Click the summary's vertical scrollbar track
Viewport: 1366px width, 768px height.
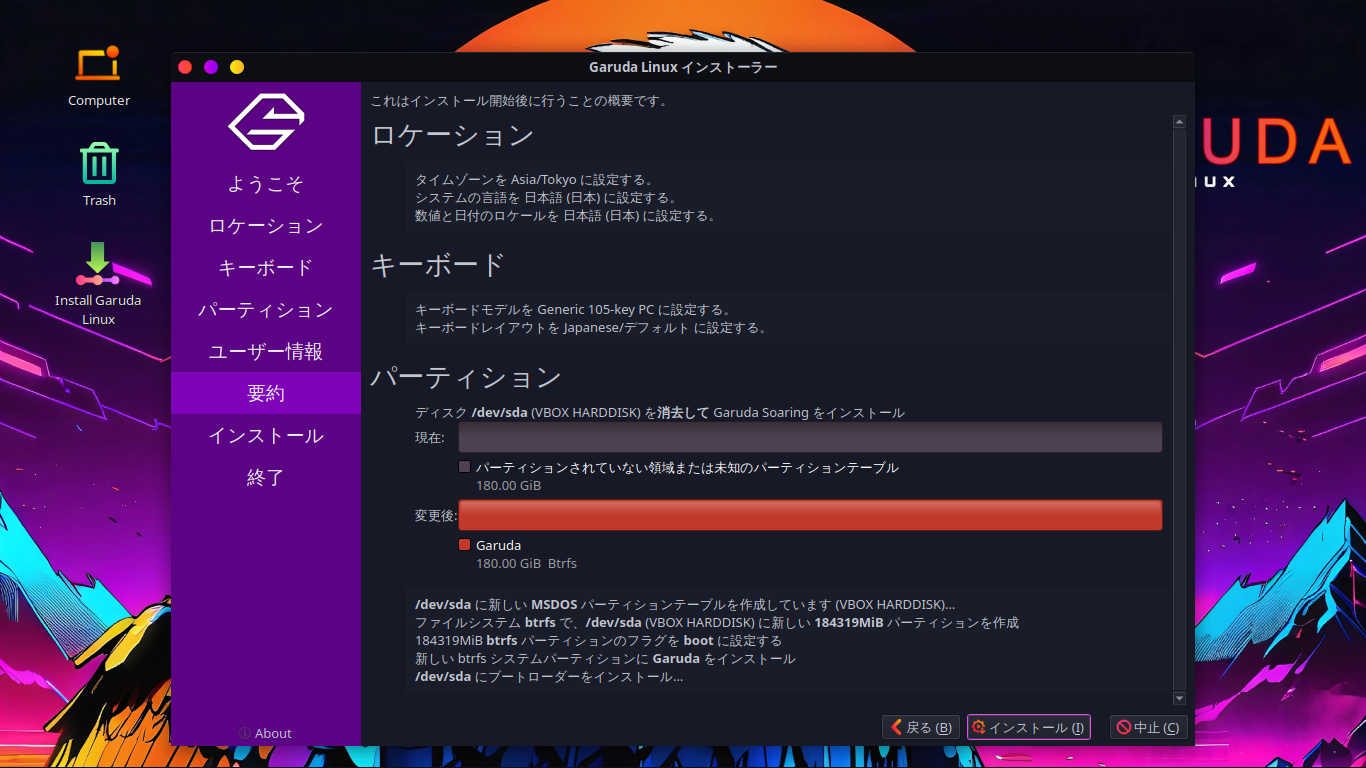coord(1179,410)
